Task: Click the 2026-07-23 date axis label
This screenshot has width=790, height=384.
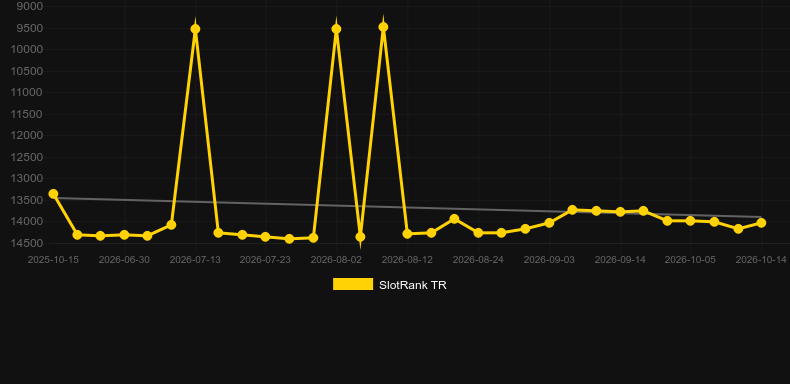Action: (265, 260)
